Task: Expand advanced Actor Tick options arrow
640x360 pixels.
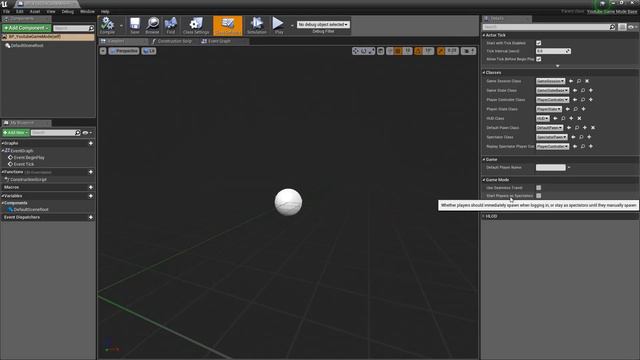Action: 558,66
